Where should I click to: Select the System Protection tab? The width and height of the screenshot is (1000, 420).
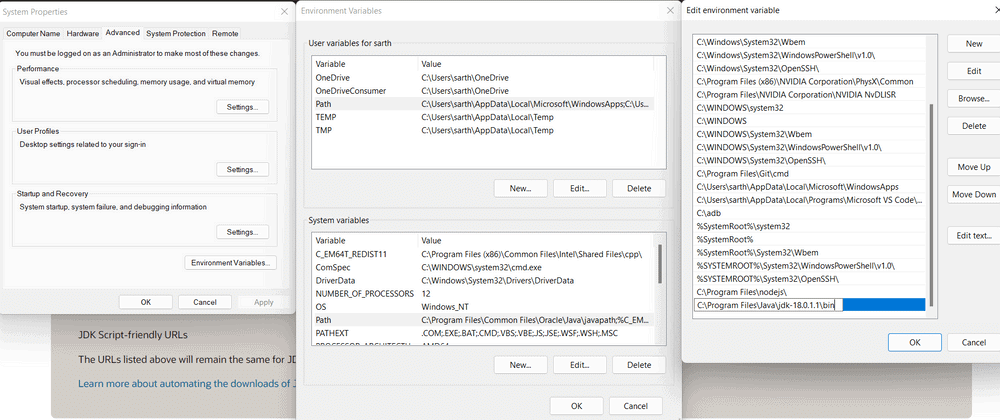[175, 33]
